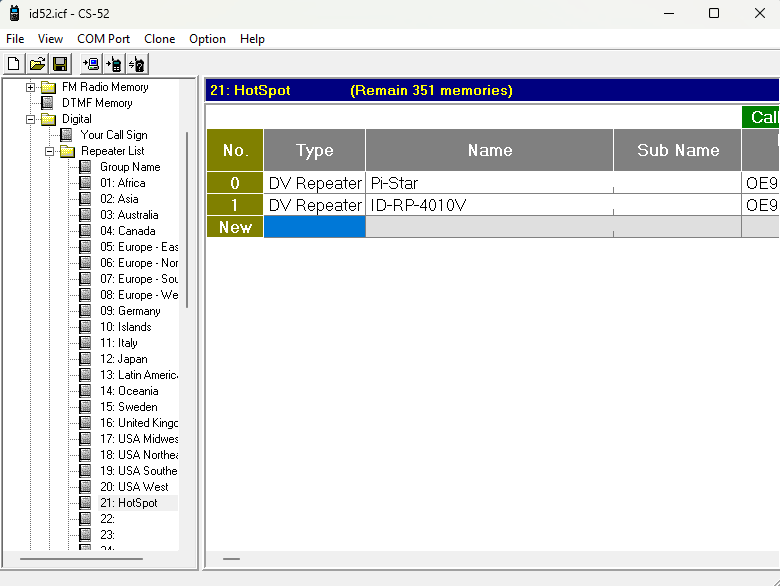Expand the FM Radio Memory node

[30, 88]
